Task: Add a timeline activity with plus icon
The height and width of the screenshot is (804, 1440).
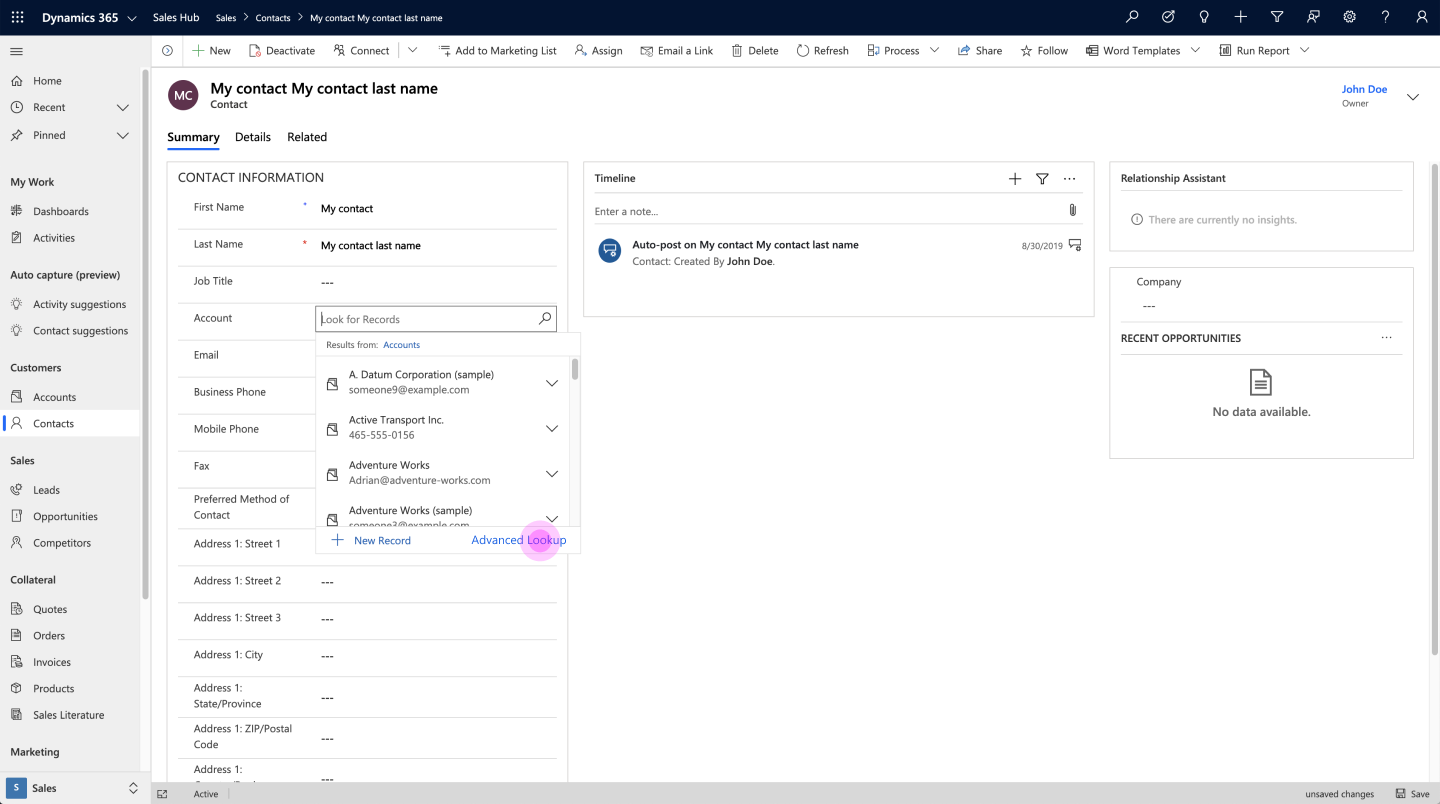Action: point(1015,178)
